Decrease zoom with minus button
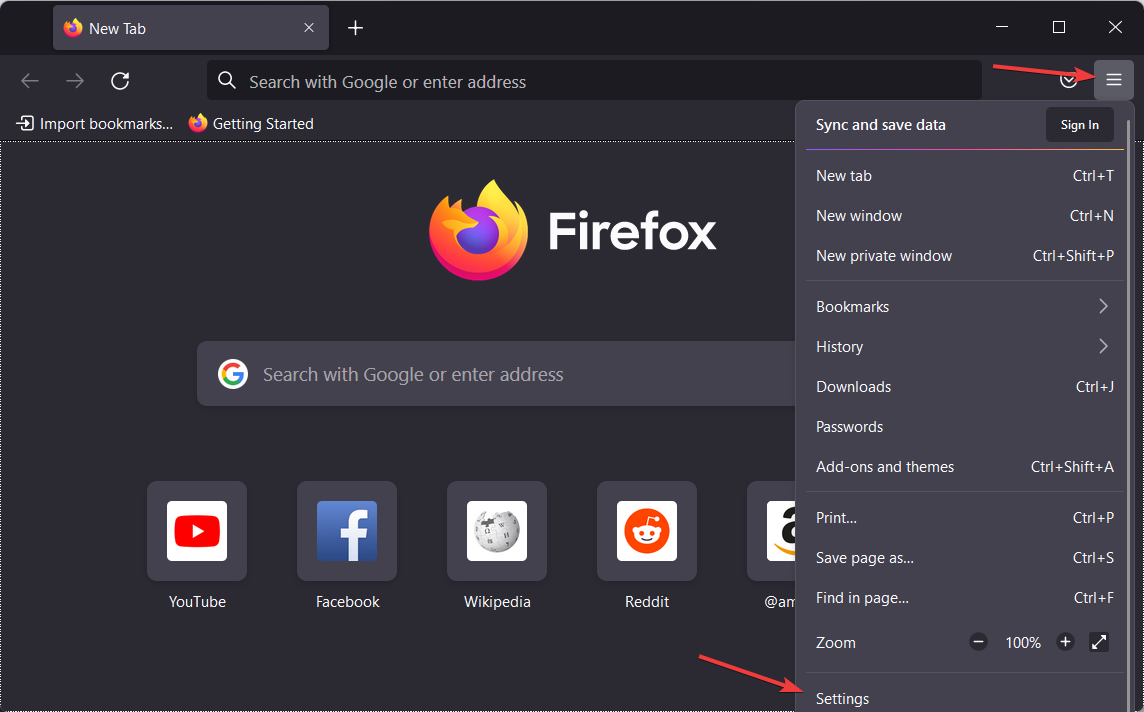 click(978, 642)
